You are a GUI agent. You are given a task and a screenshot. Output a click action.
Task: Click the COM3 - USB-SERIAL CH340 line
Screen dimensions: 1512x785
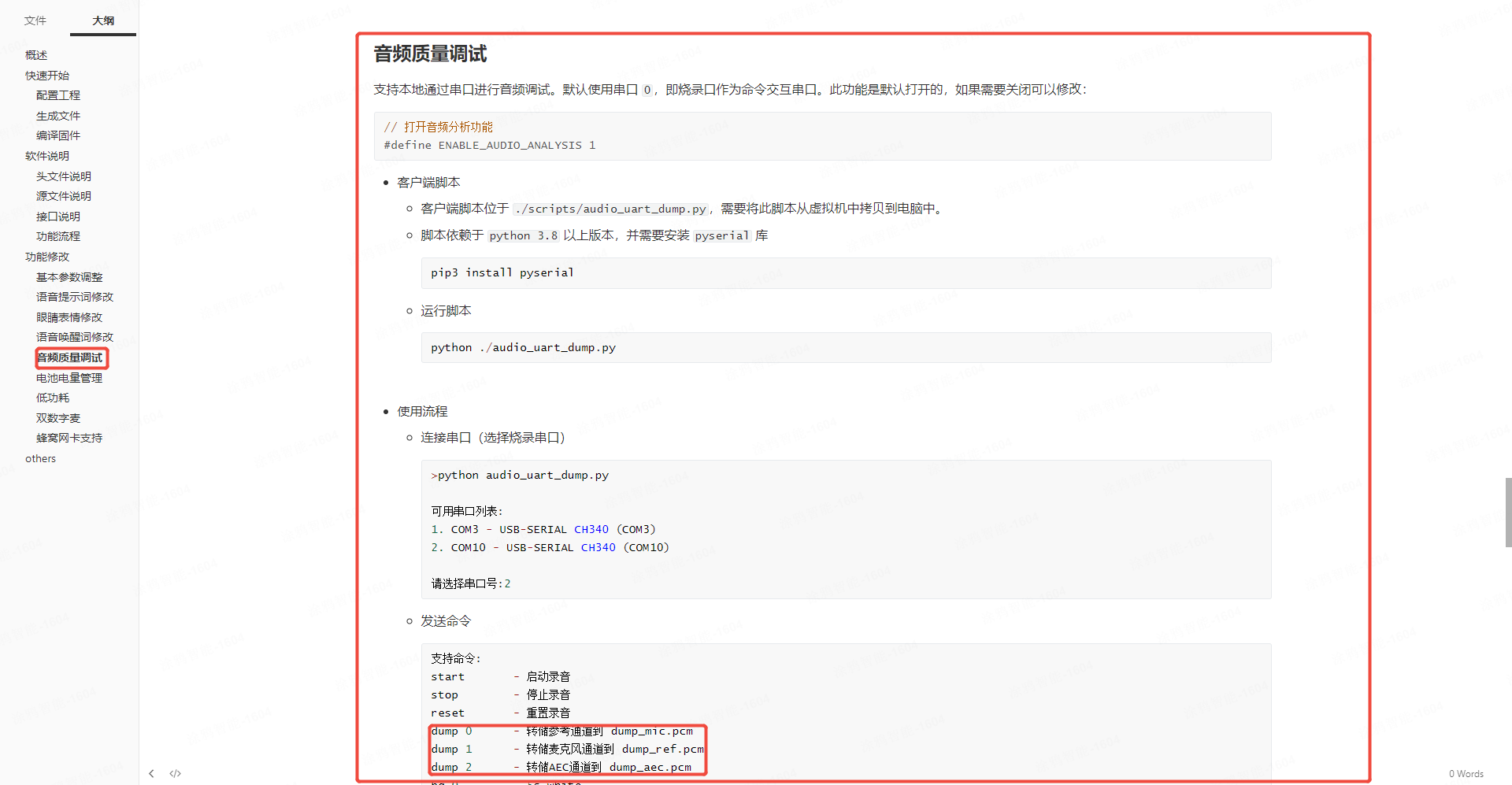click(x=543, y=529)
